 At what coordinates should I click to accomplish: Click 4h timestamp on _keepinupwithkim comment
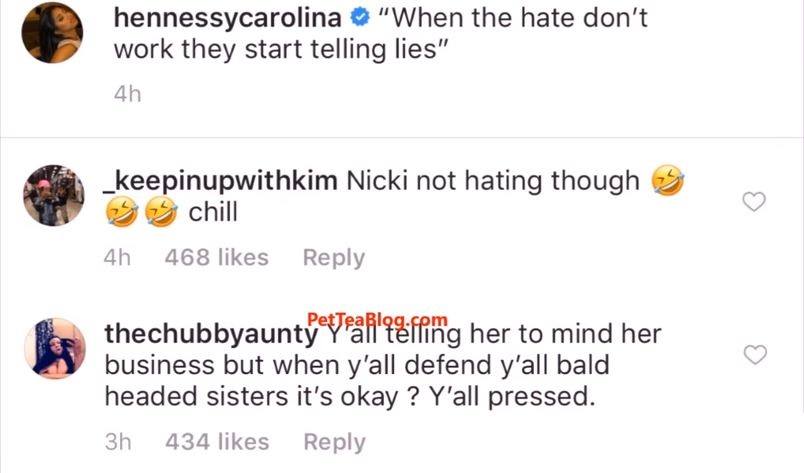tap(117, 258)
